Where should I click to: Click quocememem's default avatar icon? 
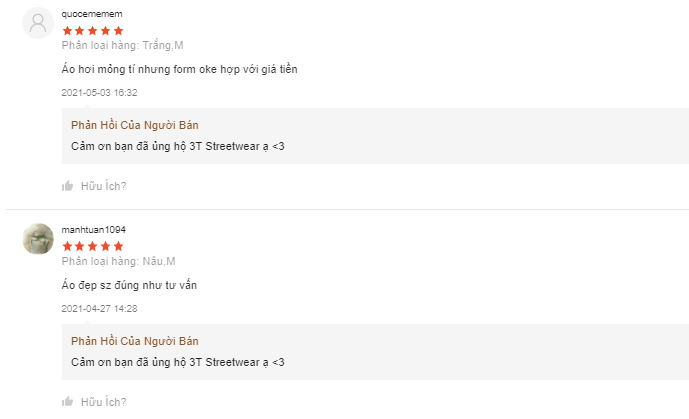pos(38,23)
